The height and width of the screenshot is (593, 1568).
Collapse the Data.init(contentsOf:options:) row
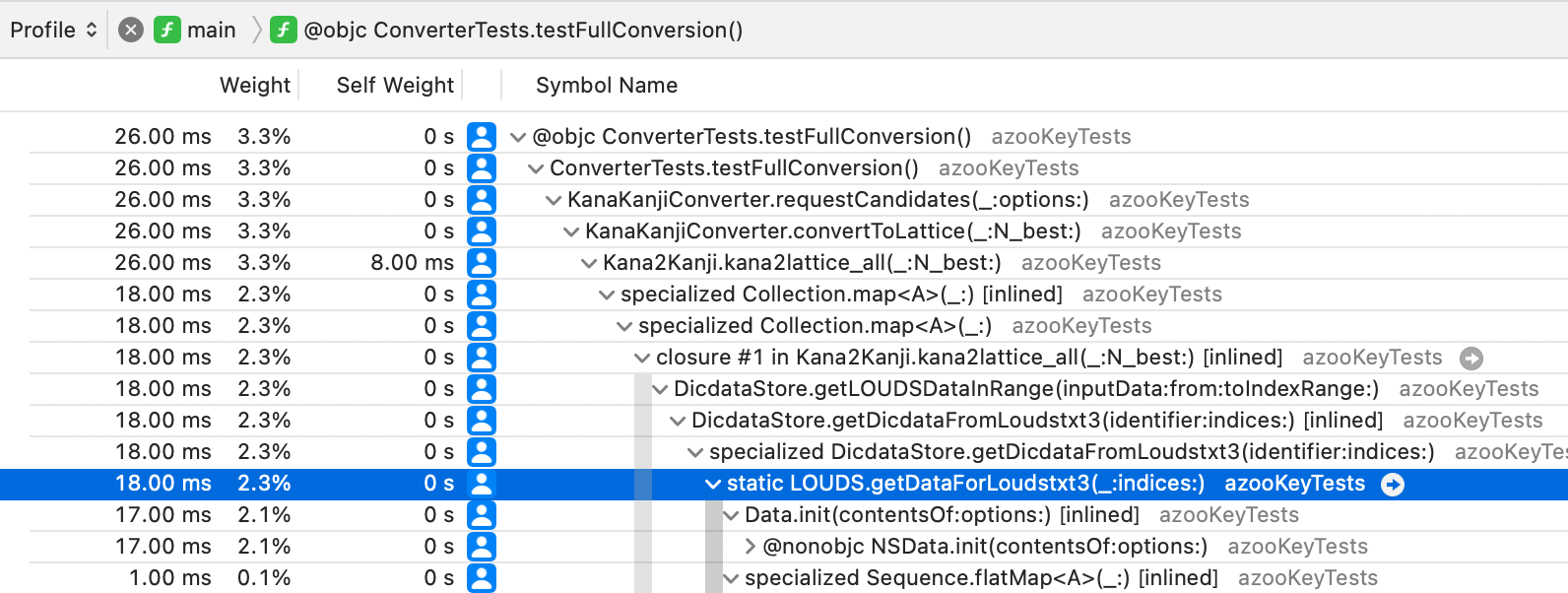click(731, 515)
